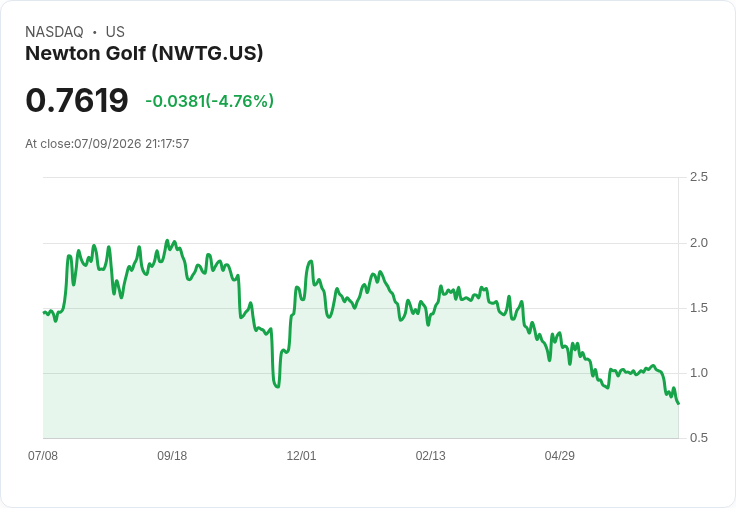
Task: Click the 2.0 y-axis price label
Action: (x=698, y=243)
